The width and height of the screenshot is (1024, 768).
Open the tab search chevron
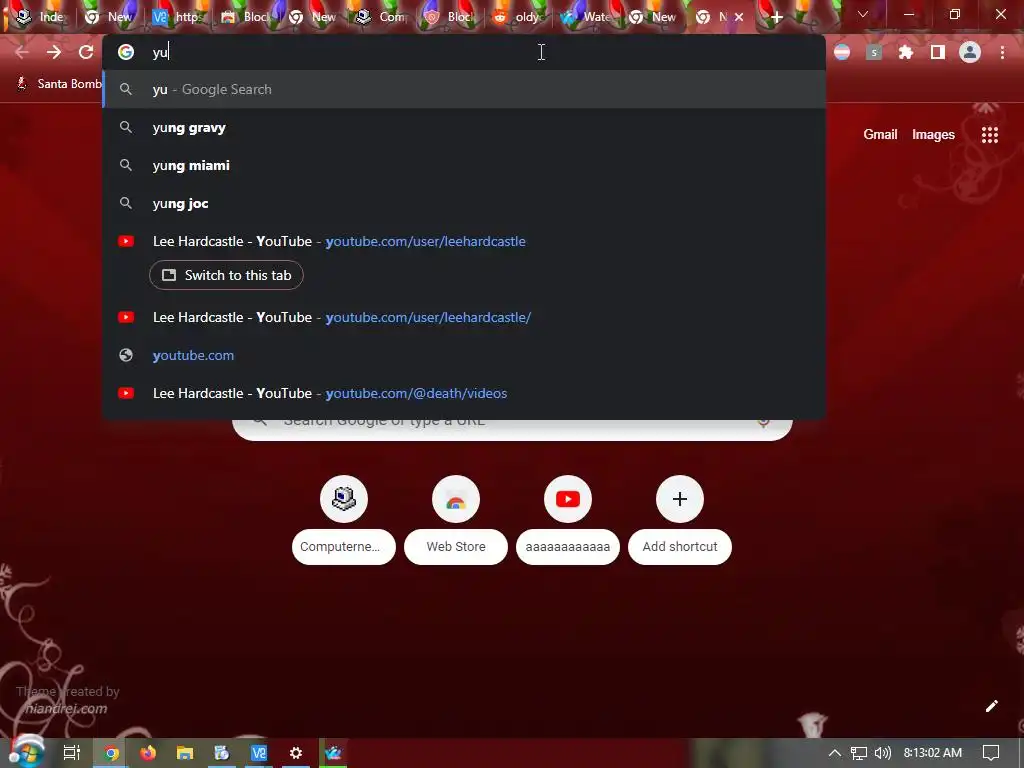pos(863,14)
